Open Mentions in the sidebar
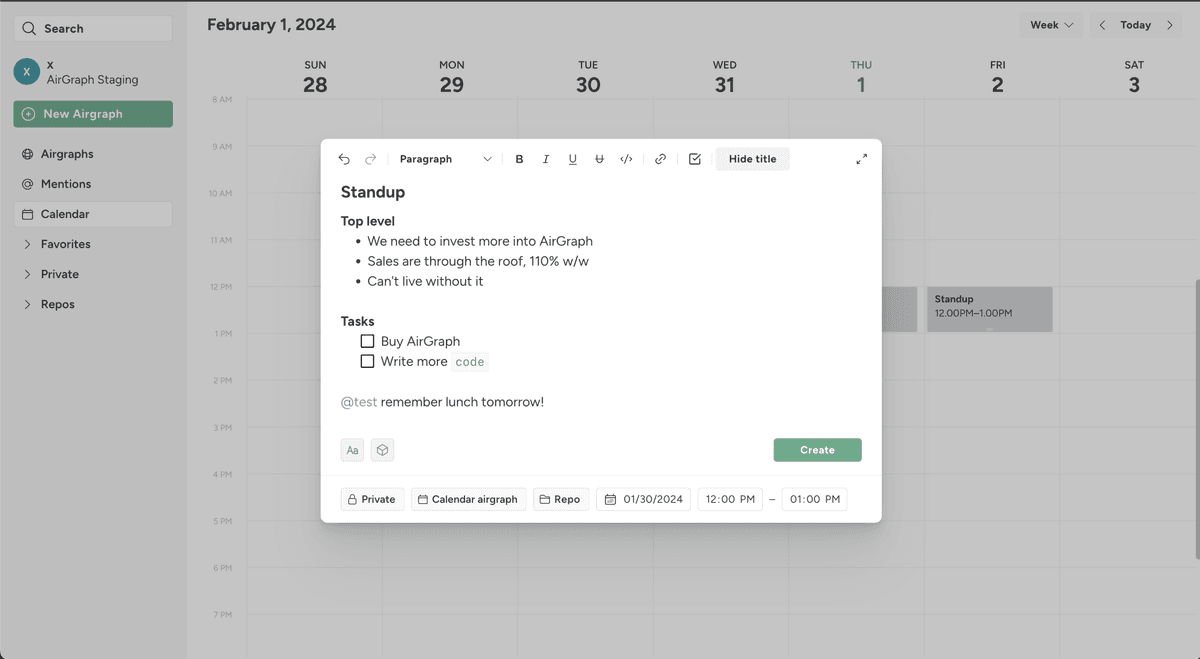The image size is (1200, 659). [66, 184]
